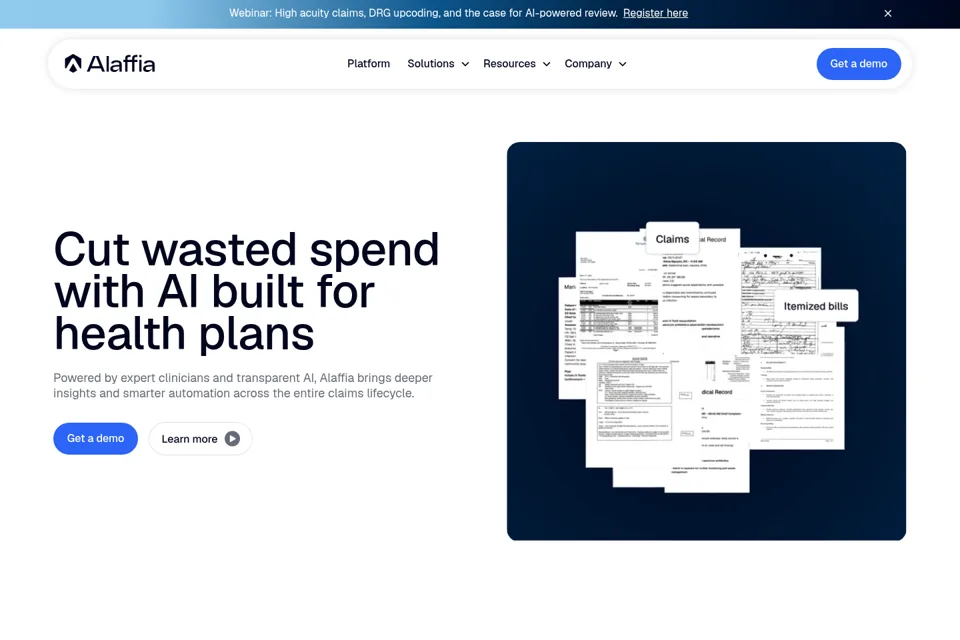Image resolution: width=960 pixels, height=640 pixels.
Task: Expand the Solutions dropdown chevron
Action: pos(465,64)
